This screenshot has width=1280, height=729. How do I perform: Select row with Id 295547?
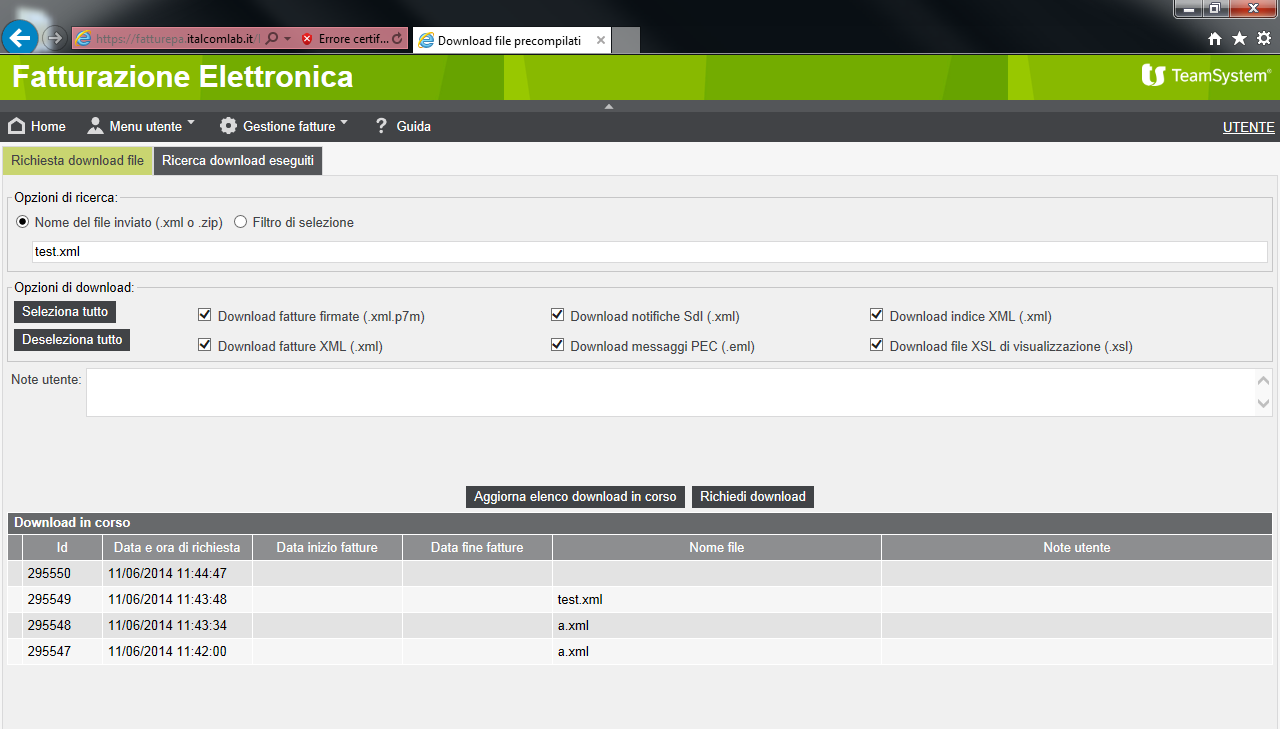[x=640, y=652]
